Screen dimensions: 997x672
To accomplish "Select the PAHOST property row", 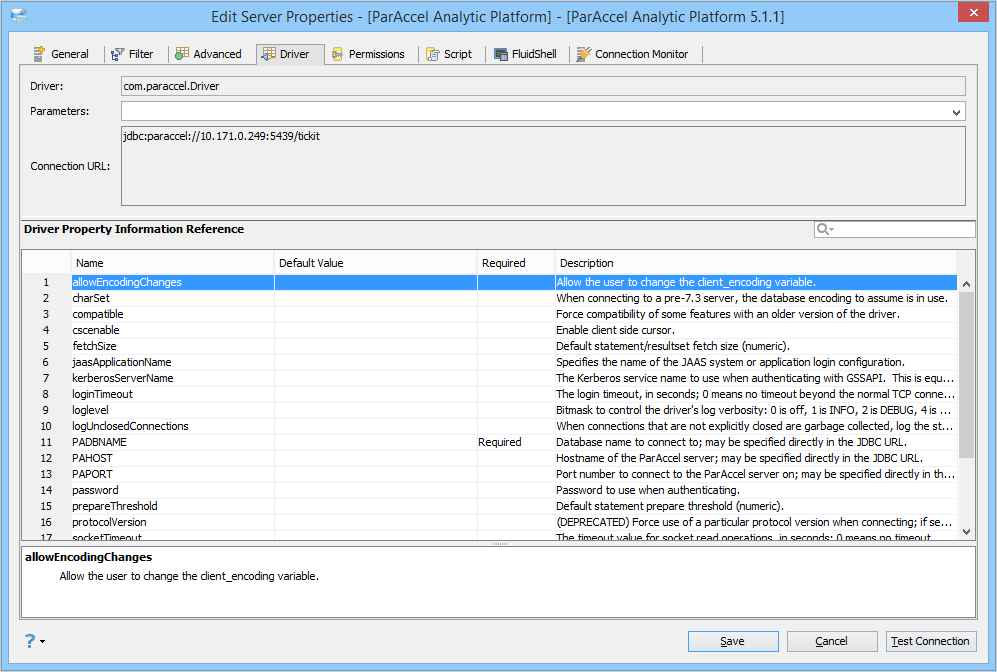I will click(490, 458).
